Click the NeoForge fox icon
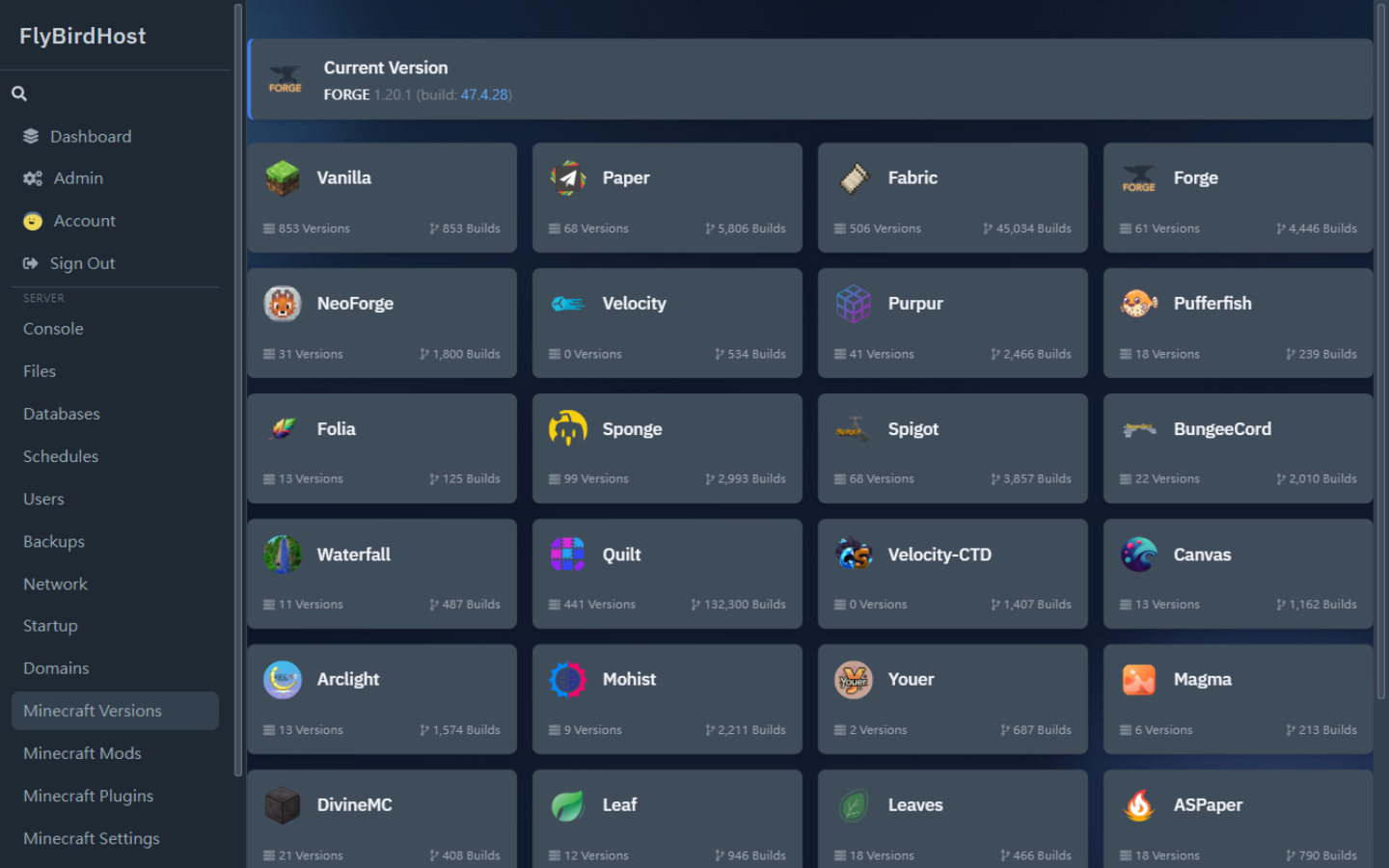1389x868 pixels. click(x=283, y=304)
